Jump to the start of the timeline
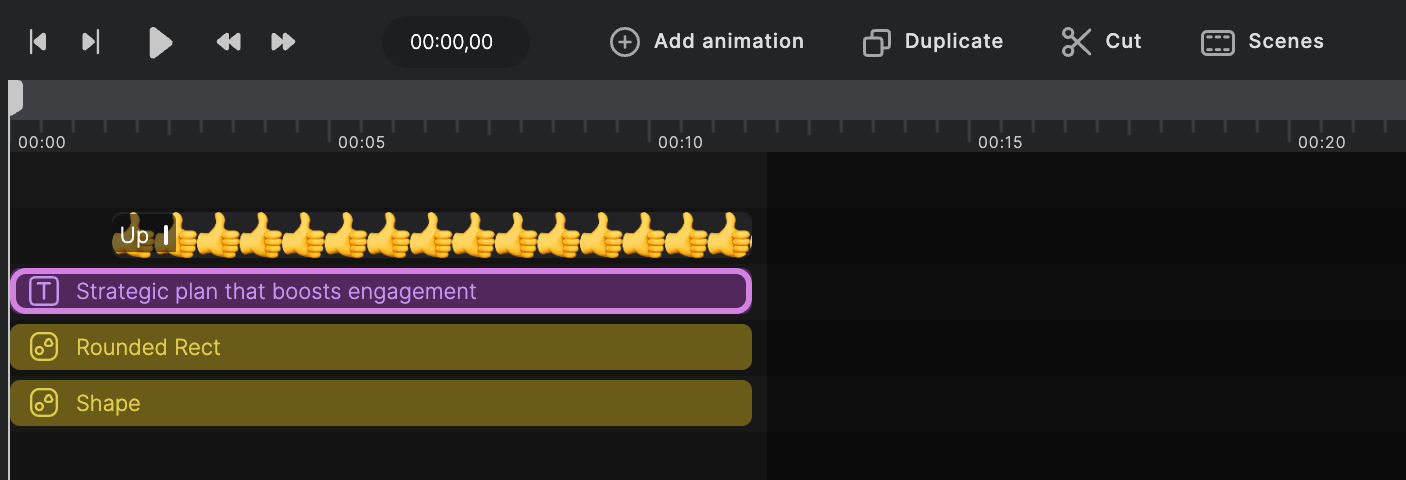Viewport: 1406px width, 480px height. coord(38,41)
